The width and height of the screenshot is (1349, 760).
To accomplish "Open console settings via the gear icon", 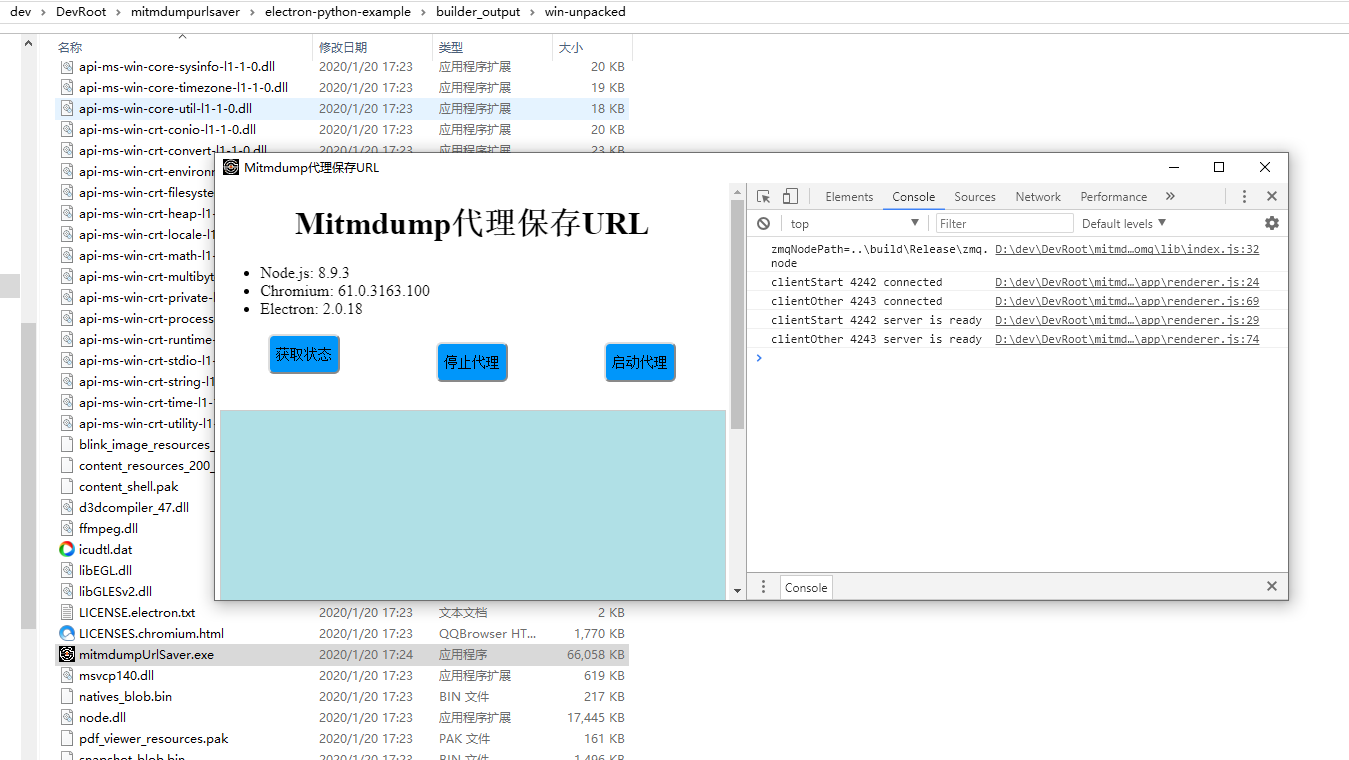I will [1272, 223].
